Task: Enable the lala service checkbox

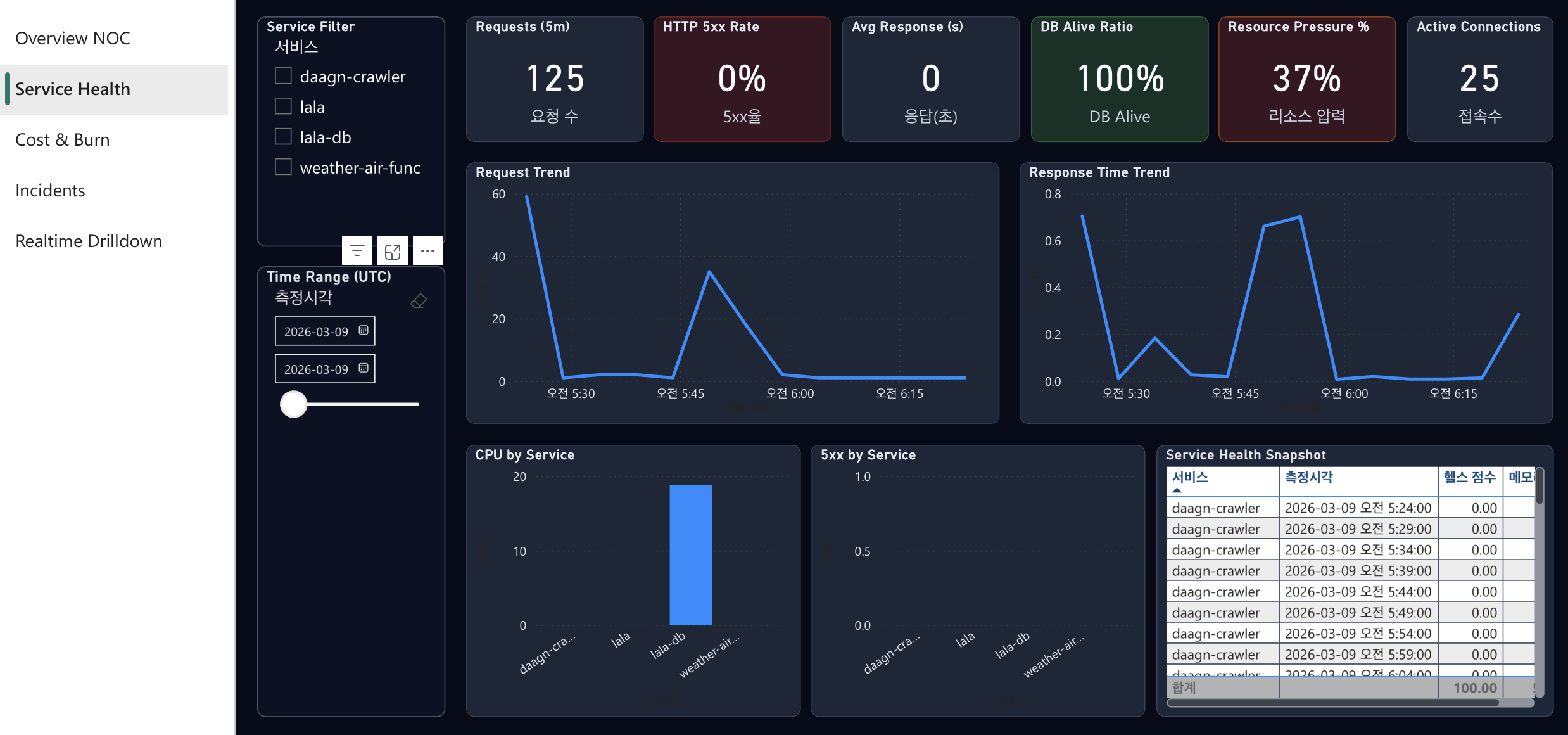Action: tap(283, 106)
